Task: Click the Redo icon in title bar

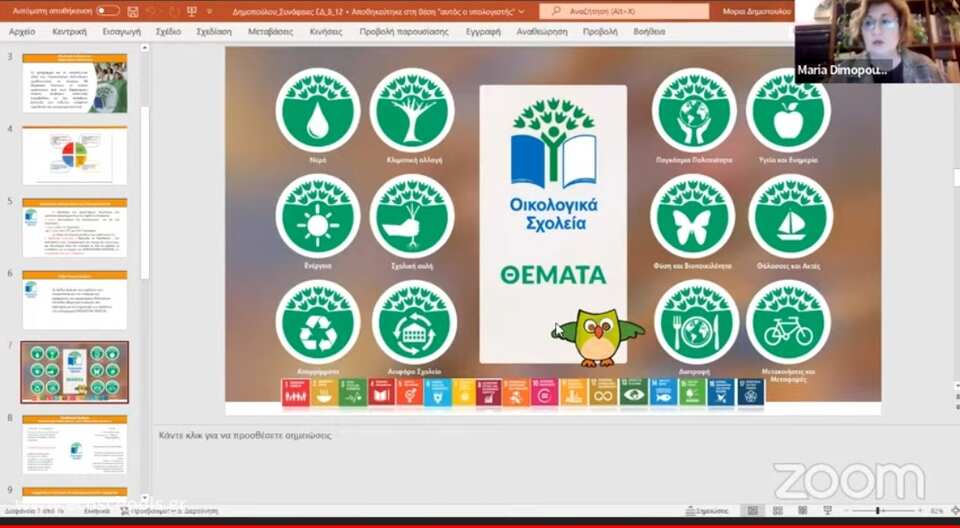Action: point(173,11)
